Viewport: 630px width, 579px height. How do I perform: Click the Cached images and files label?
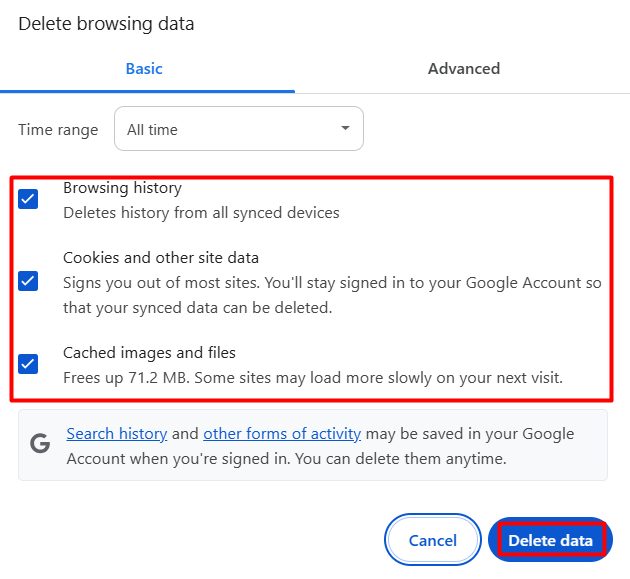[x=149, y=353]
